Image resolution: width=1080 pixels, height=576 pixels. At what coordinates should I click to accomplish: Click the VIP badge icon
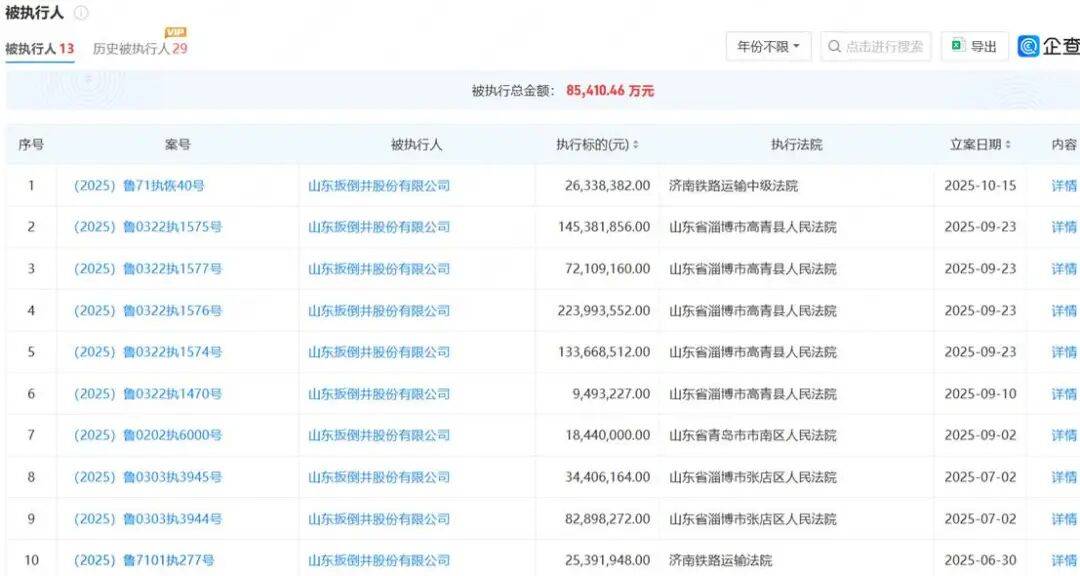click(176, 32)
